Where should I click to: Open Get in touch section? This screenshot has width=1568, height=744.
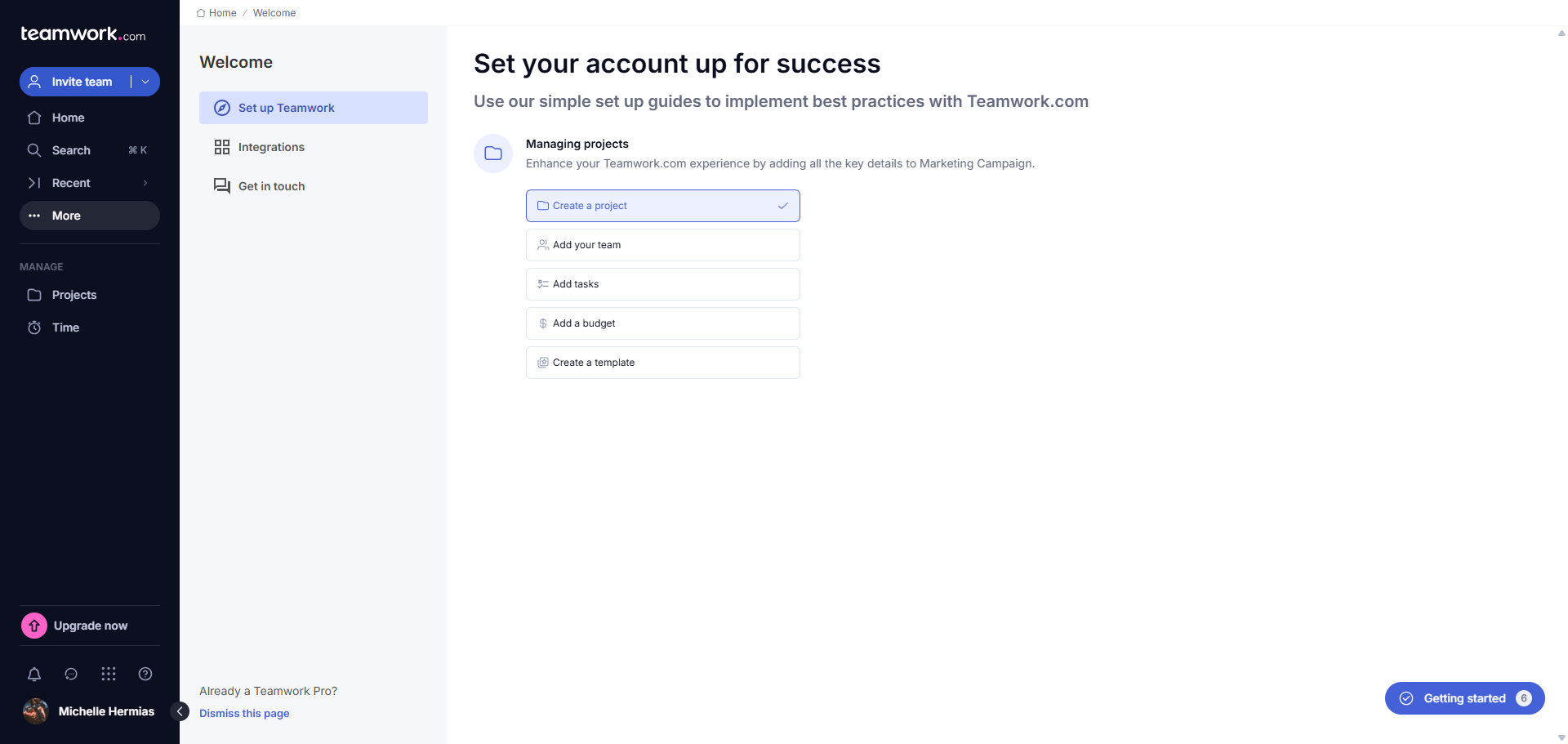271,186
